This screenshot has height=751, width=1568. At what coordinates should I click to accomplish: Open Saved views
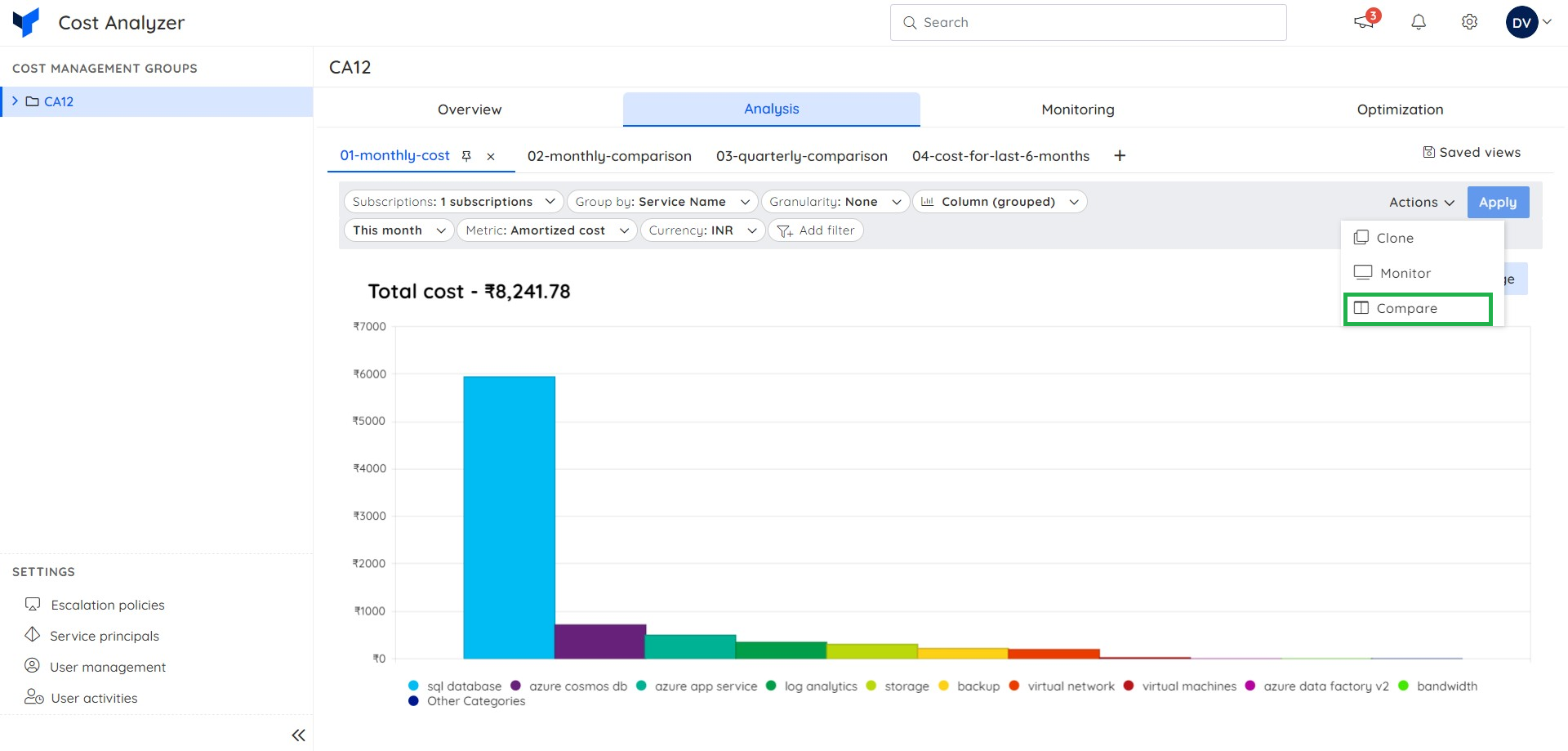1472,152
